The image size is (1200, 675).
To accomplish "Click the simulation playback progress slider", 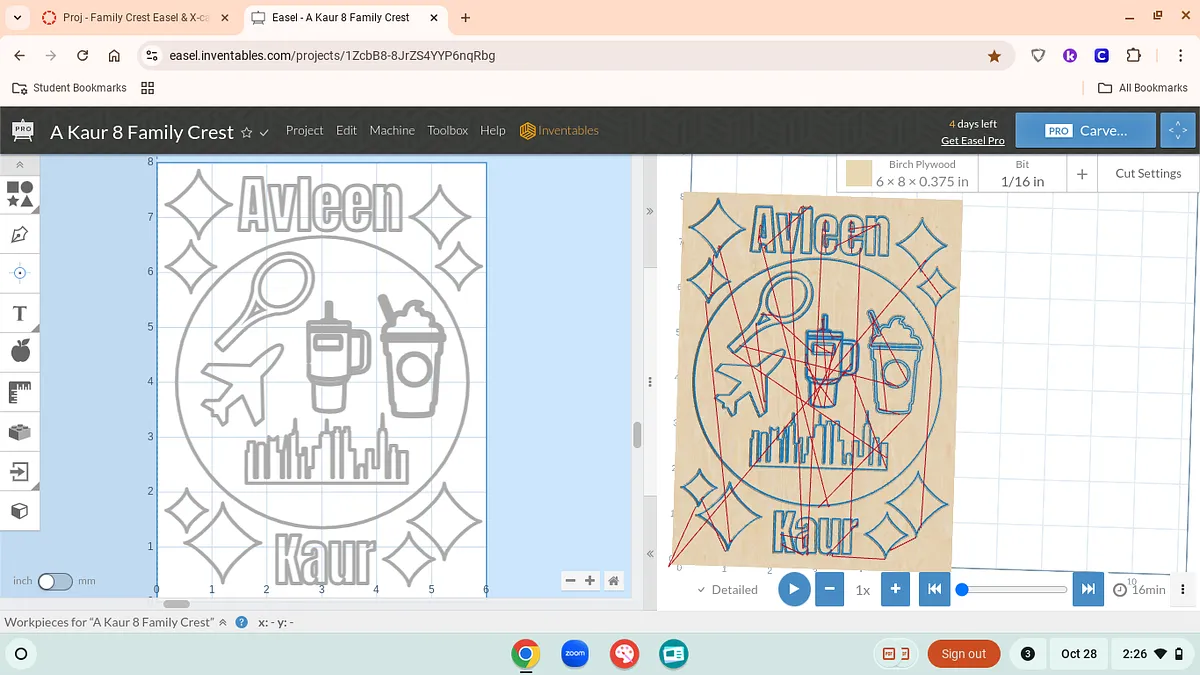I will pyautogui.click(x=1014, y=590).
